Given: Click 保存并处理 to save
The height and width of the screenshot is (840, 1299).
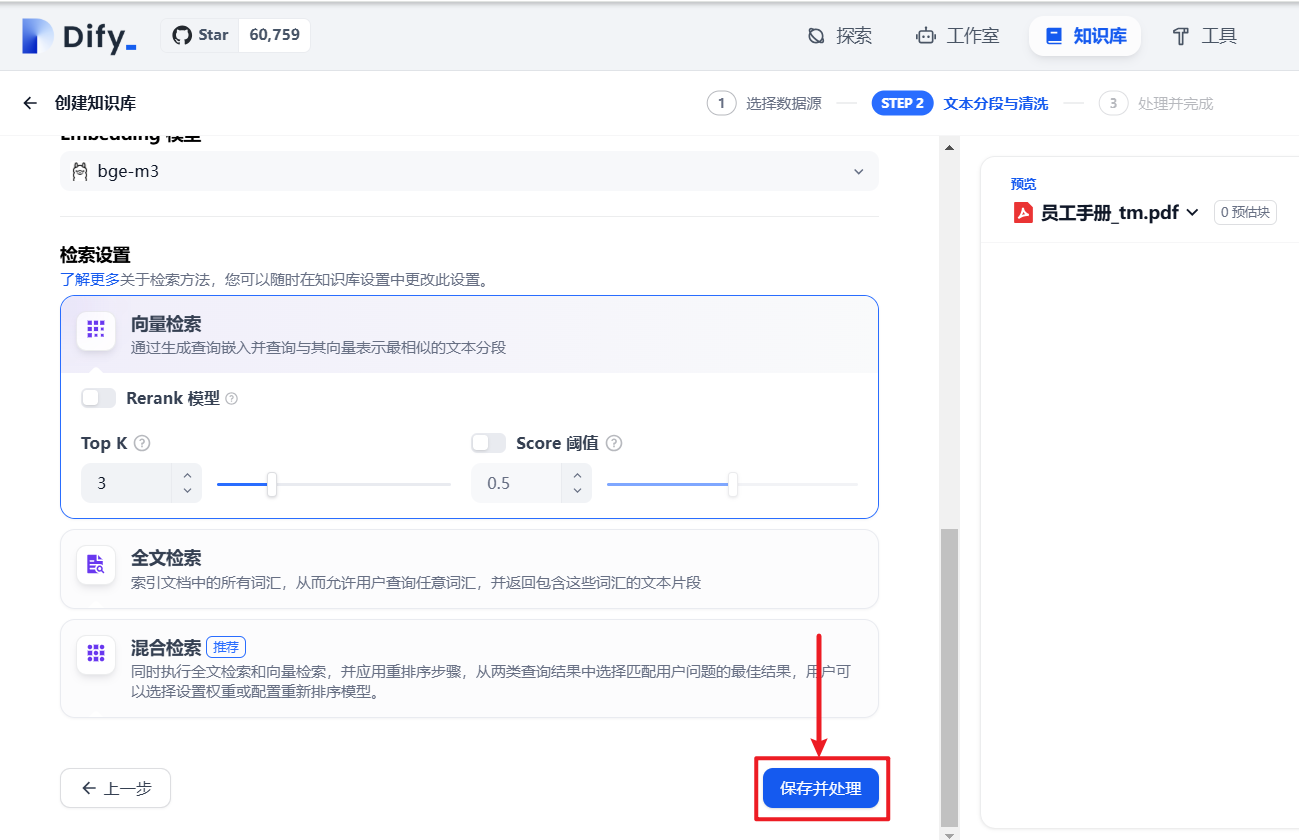Looking at the screenshot, I should click(x=821, y=788).
